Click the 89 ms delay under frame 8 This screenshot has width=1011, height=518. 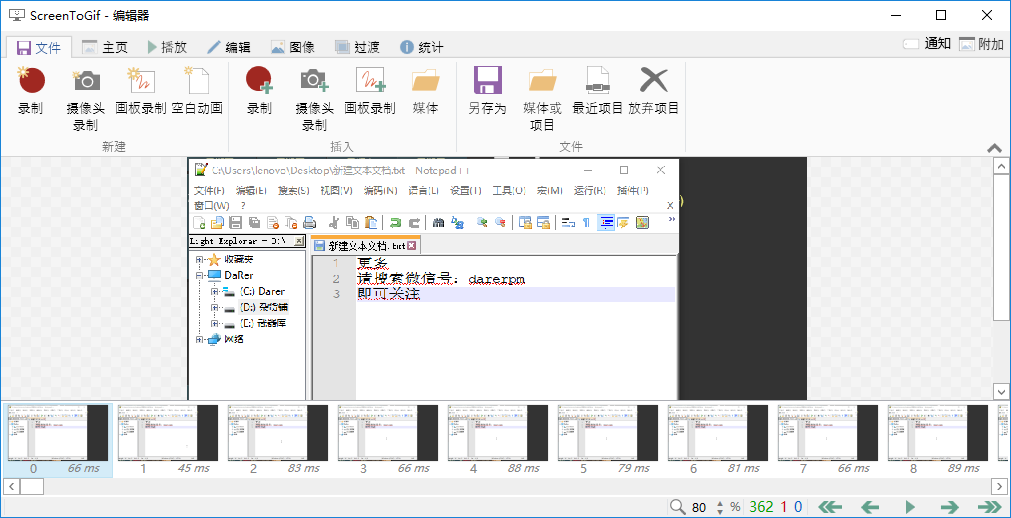click(x=964, y=468)
